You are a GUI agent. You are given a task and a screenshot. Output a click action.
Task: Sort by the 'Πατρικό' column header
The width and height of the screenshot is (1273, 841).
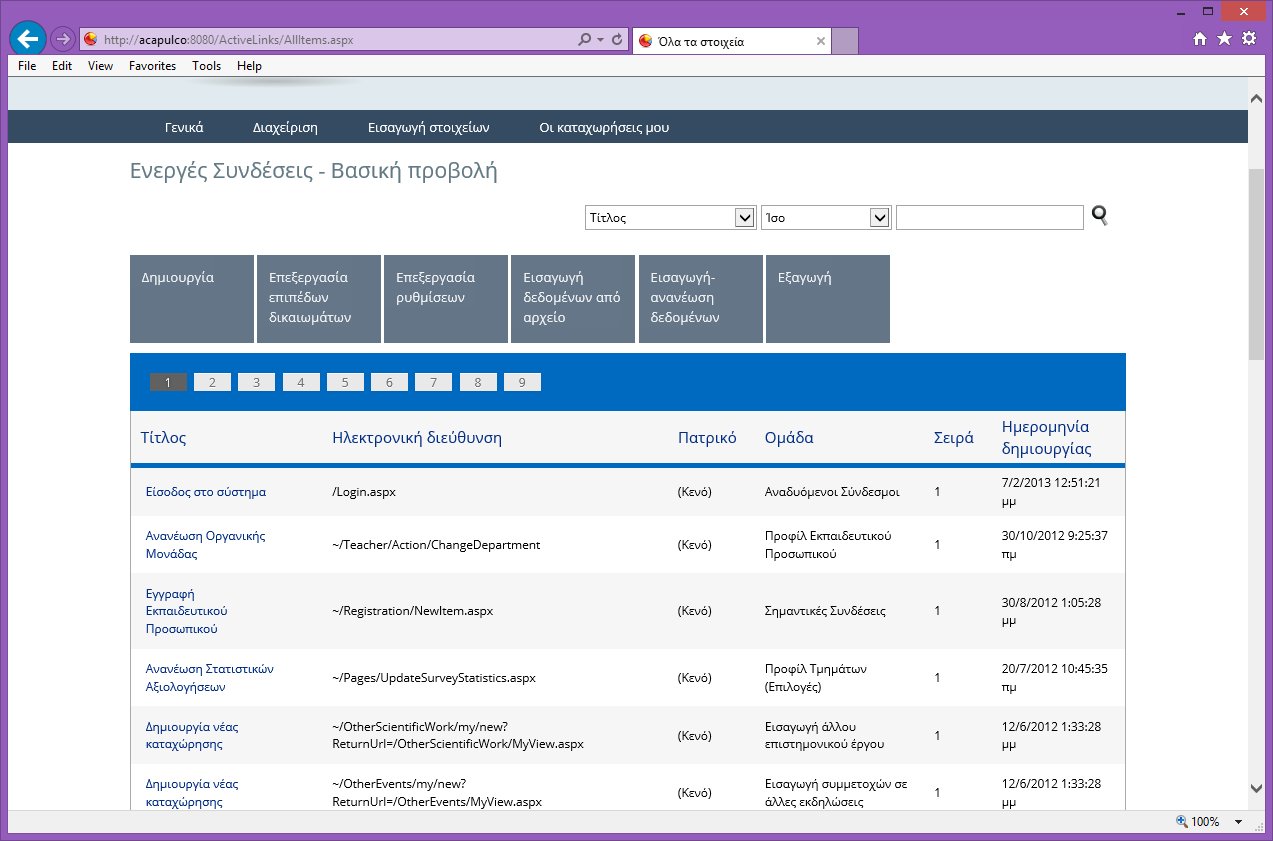[x=707, y=438]
